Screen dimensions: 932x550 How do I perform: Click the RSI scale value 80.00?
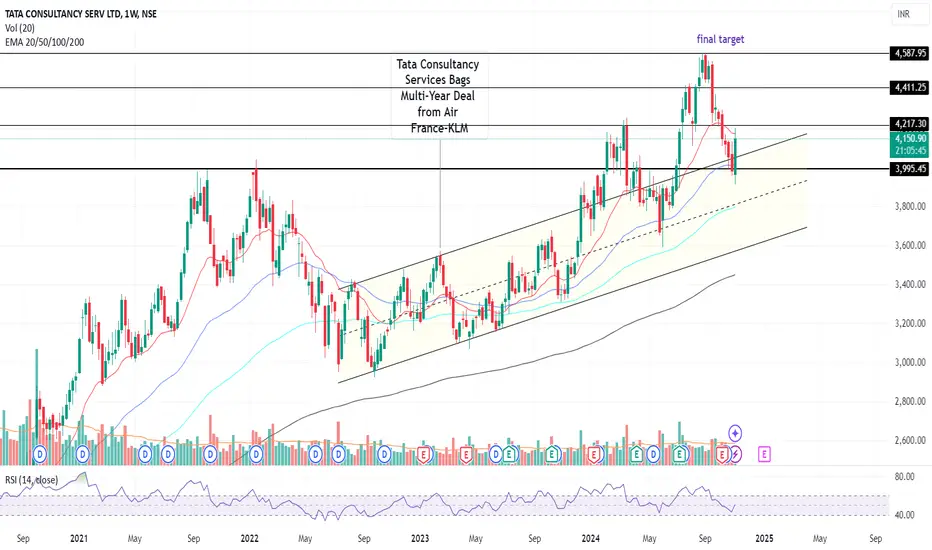point(904,476)
